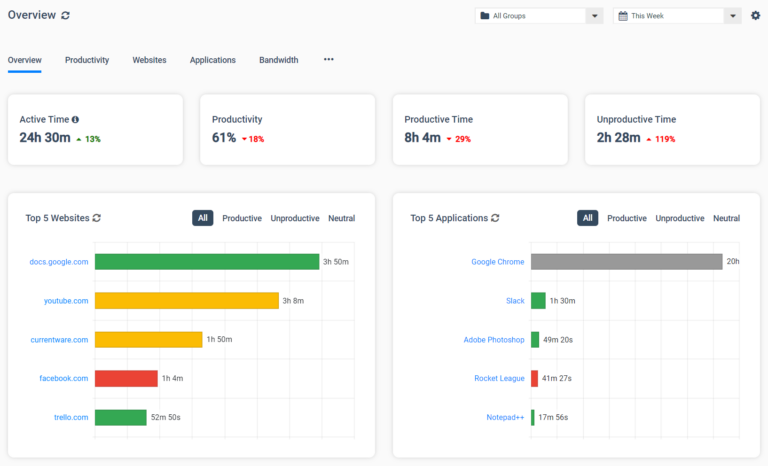
Task: Refresh the Overview dashboard with the title icon
Action: tap(65, 15)
